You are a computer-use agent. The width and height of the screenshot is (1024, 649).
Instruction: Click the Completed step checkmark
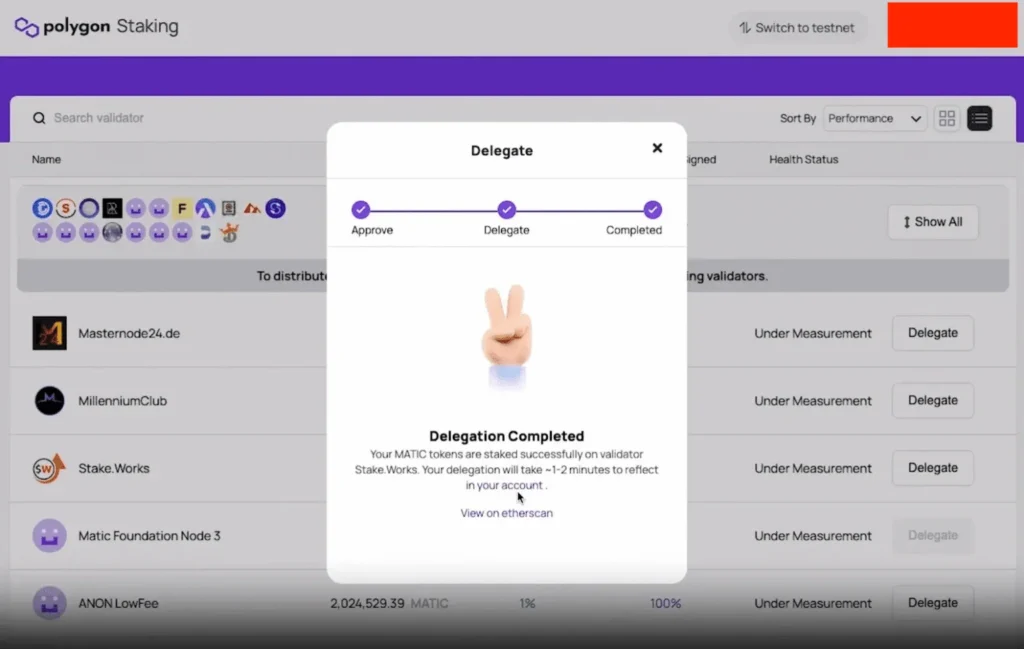tap(652, 212)
